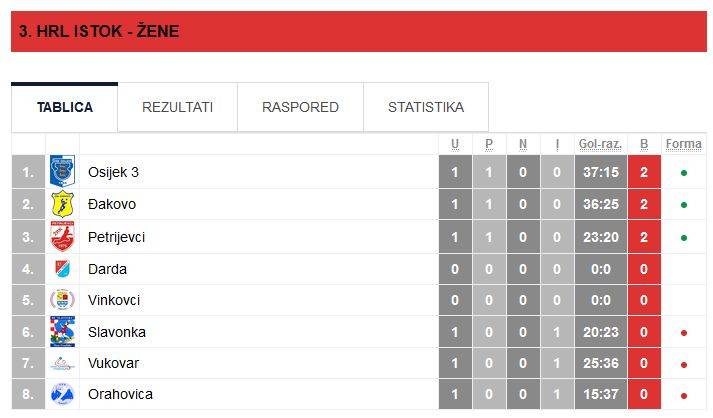Click the Forma column header
The image size is (713, 418).
pos(684,144)
